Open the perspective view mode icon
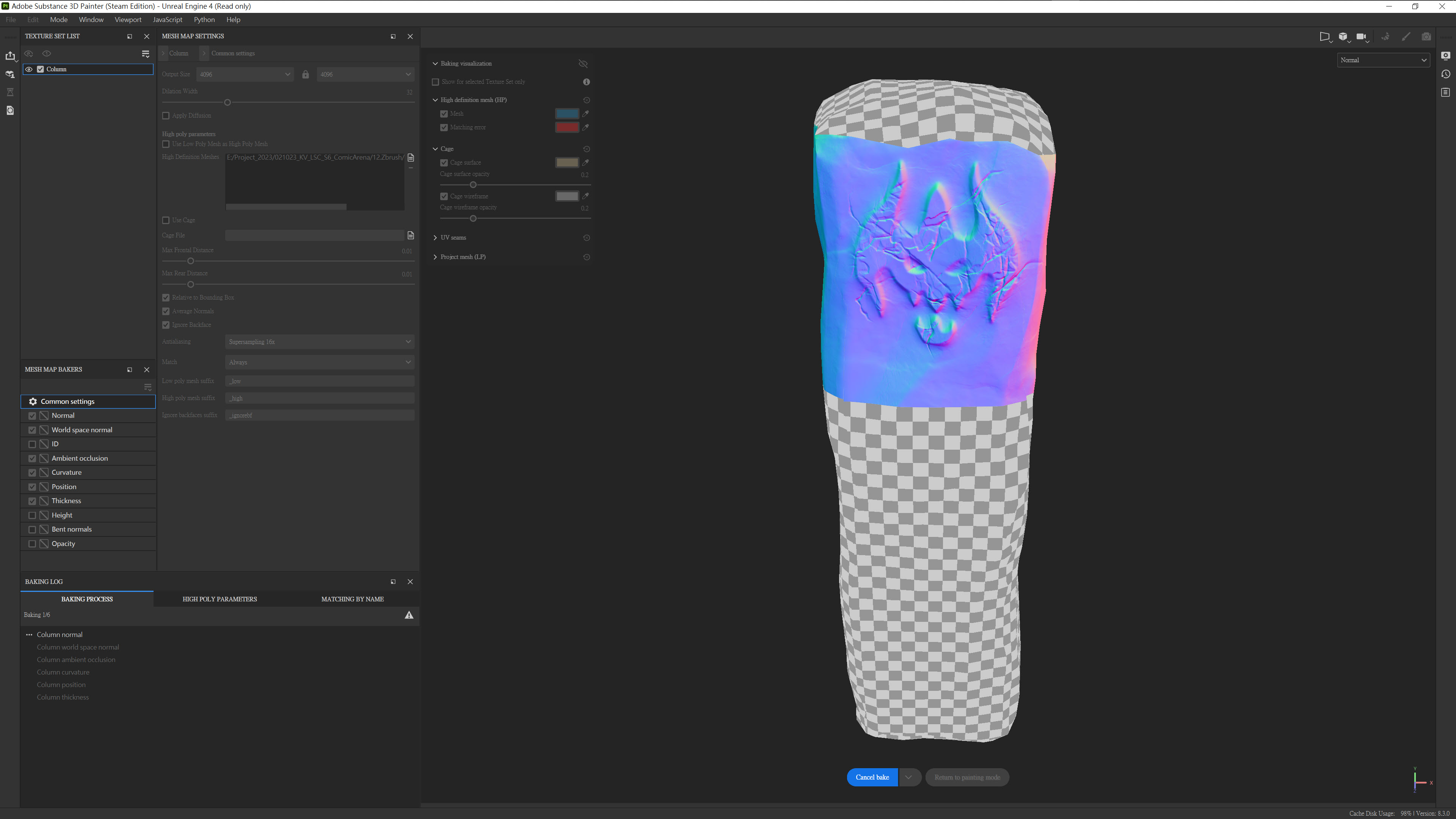Screen dimensions: 1456x819 [1324, 37]
